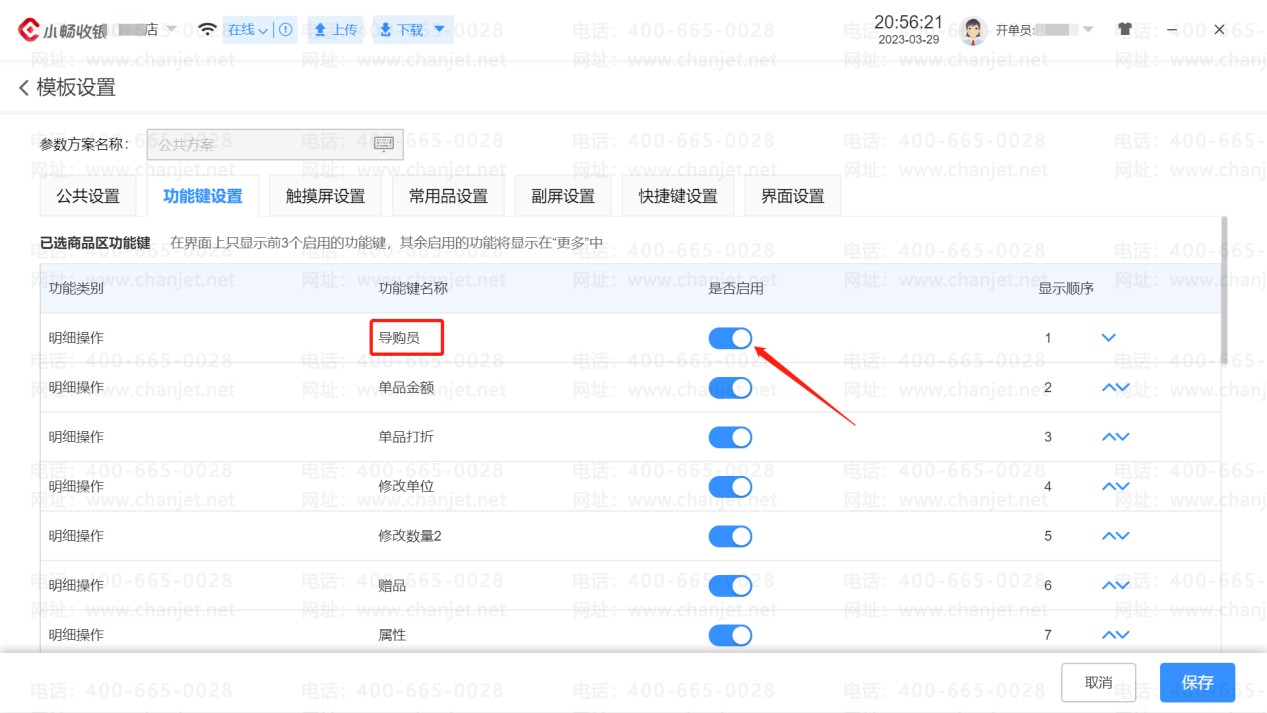Viewport: 1267px width, 713px height.
Task: Click the 是否启用 column header
Action: [736, 289]
